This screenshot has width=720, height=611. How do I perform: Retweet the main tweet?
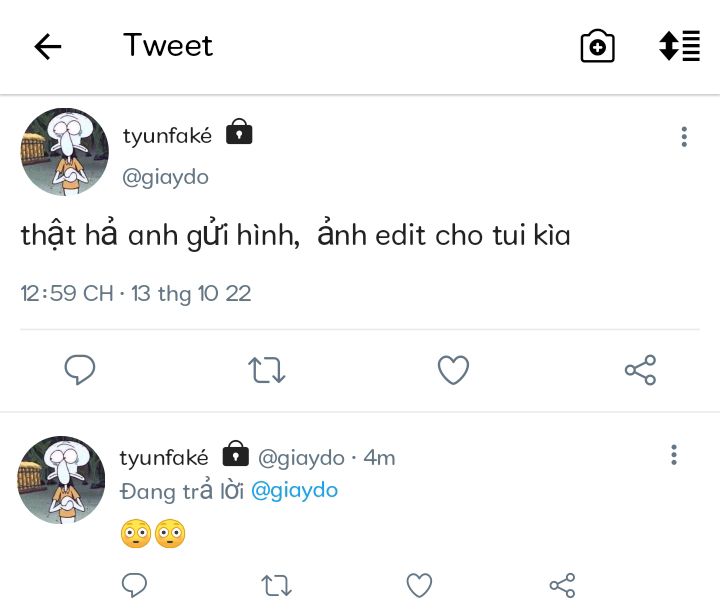pyautogui.click(x=267, y=371)
